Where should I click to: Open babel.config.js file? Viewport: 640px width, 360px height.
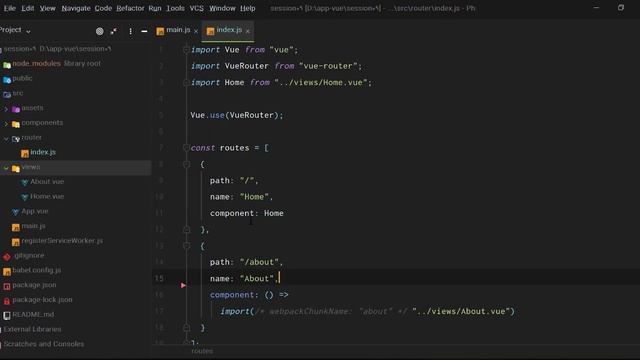click(x=37, y=270)
